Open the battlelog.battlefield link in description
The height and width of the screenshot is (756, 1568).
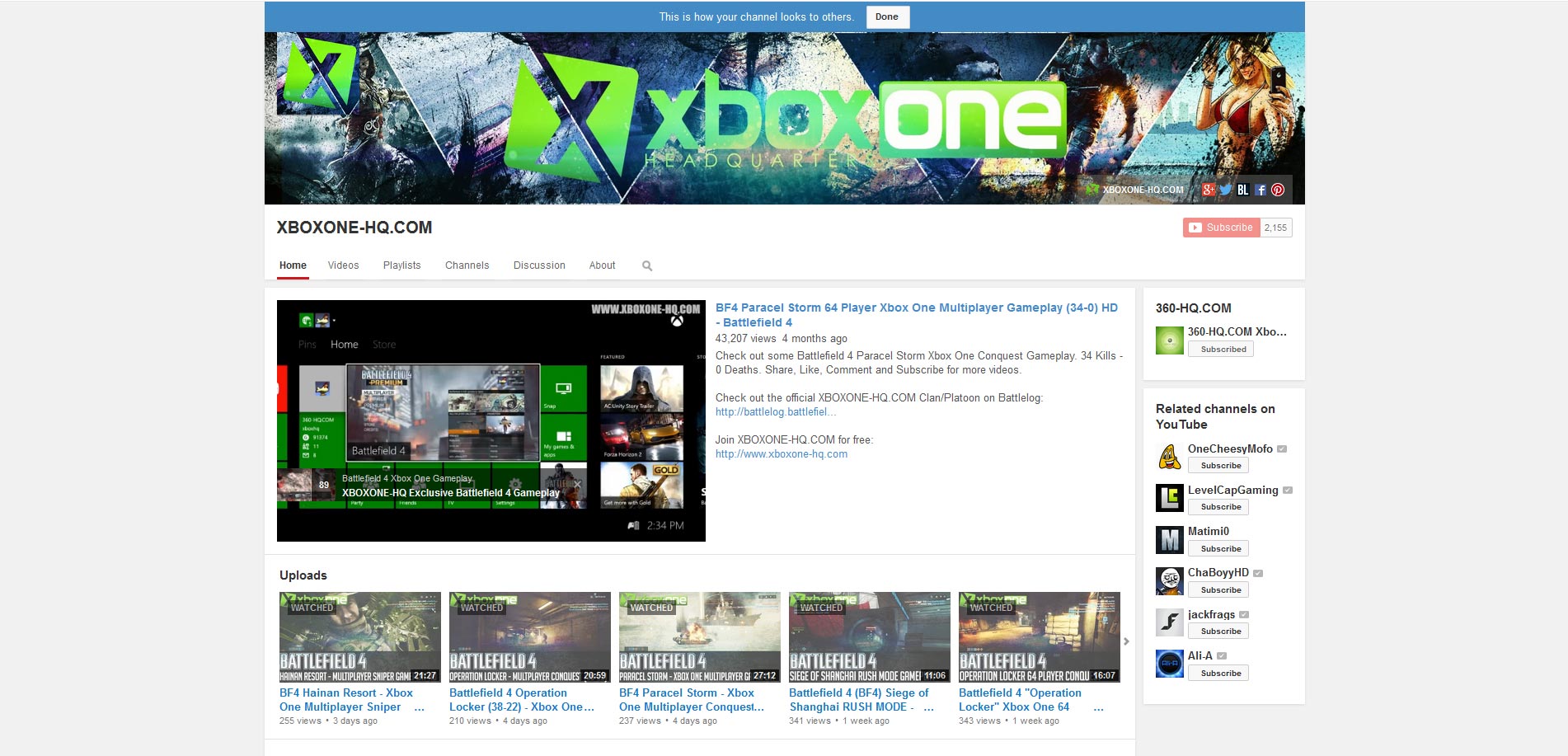[x=775, y=412]
